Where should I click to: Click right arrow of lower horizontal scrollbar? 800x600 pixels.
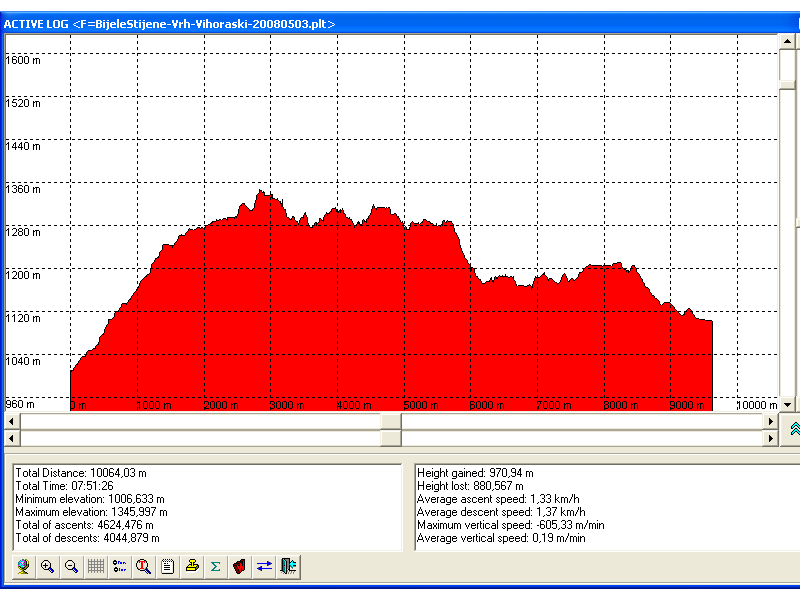[x=770, y=438]
